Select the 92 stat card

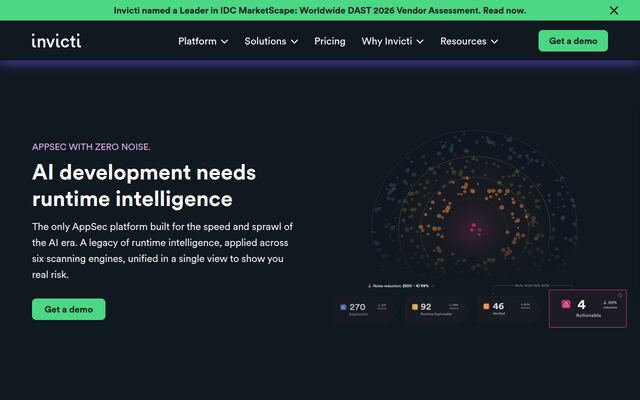(x=436, y=309)
